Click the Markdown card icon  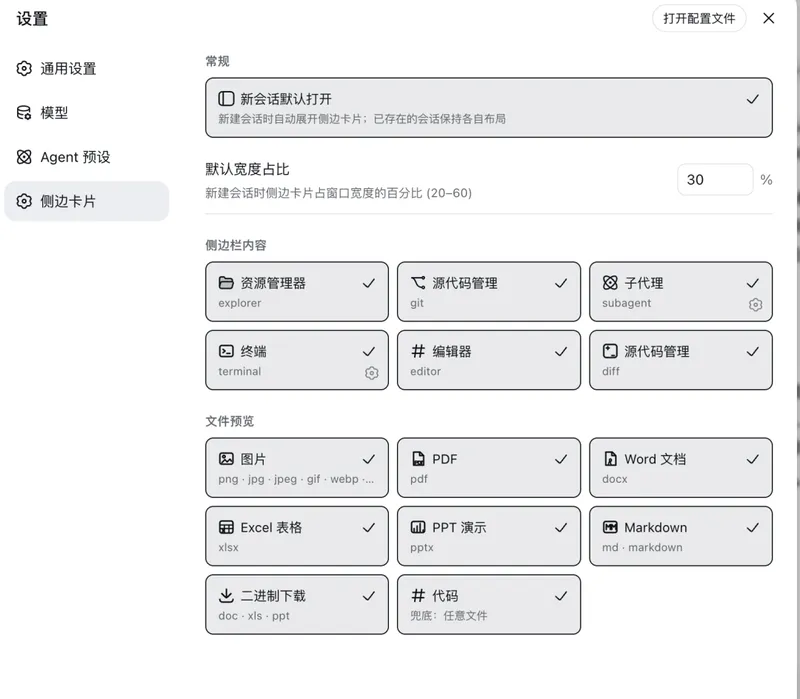point(610,527)
